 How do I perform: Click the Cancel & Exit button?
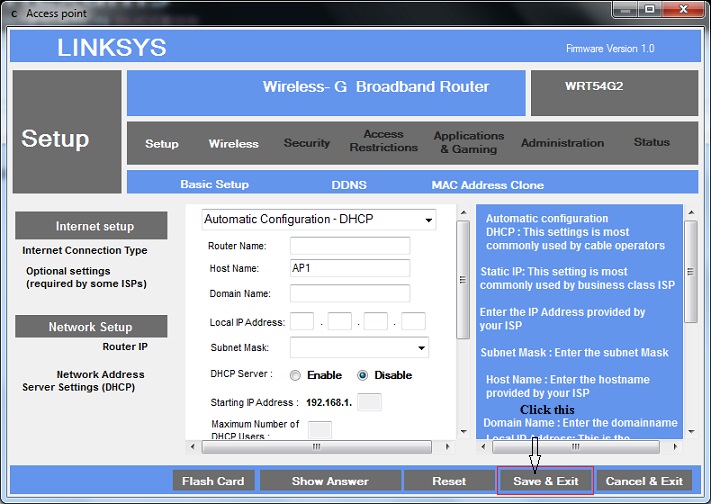click(x=644, y=481)
